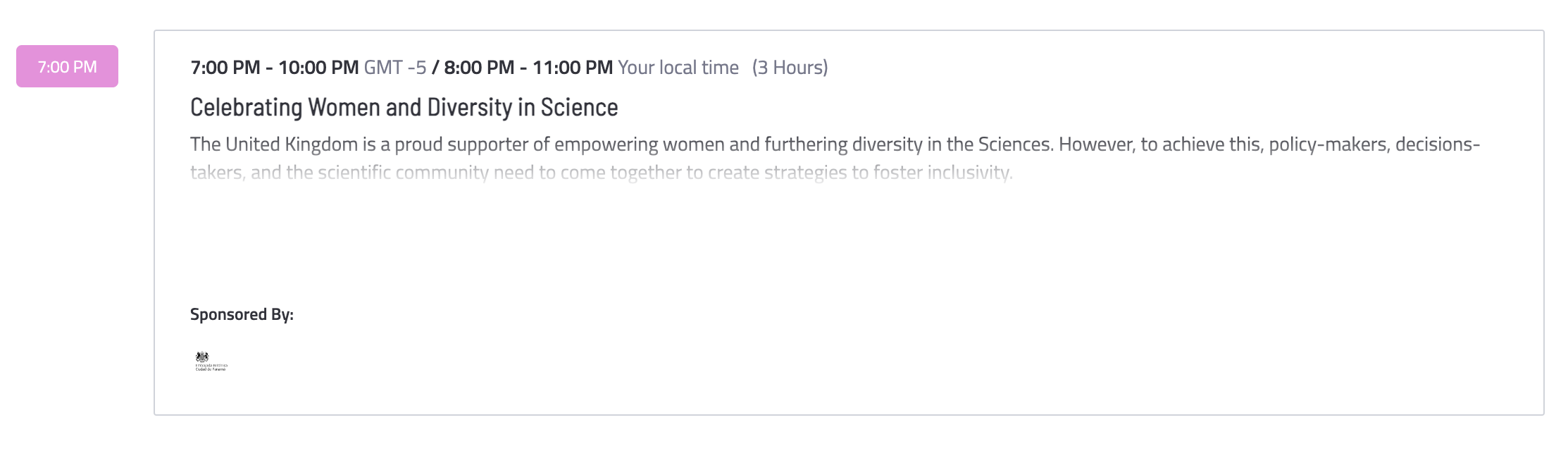Click the (3 Hours) duration text

coord(790,68)
